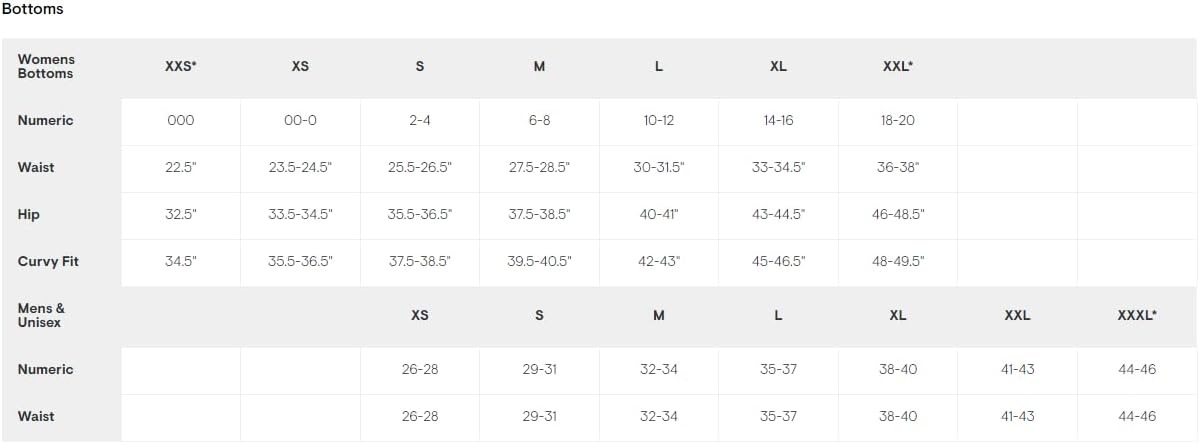The height and width of the screenshot is (444, 1200).
Task: Select the mens XXL column header
Action: pos(1017,315)
